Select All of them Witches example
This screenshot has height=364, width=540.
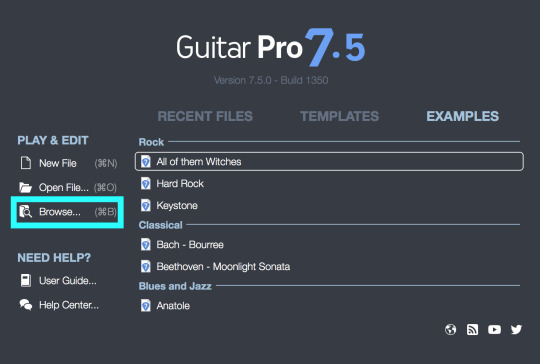click(329, 162)
